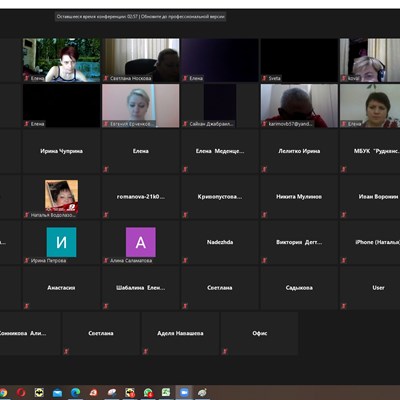Select the Садыкова participant tile
400x400 pixels.
click(299, 288)
